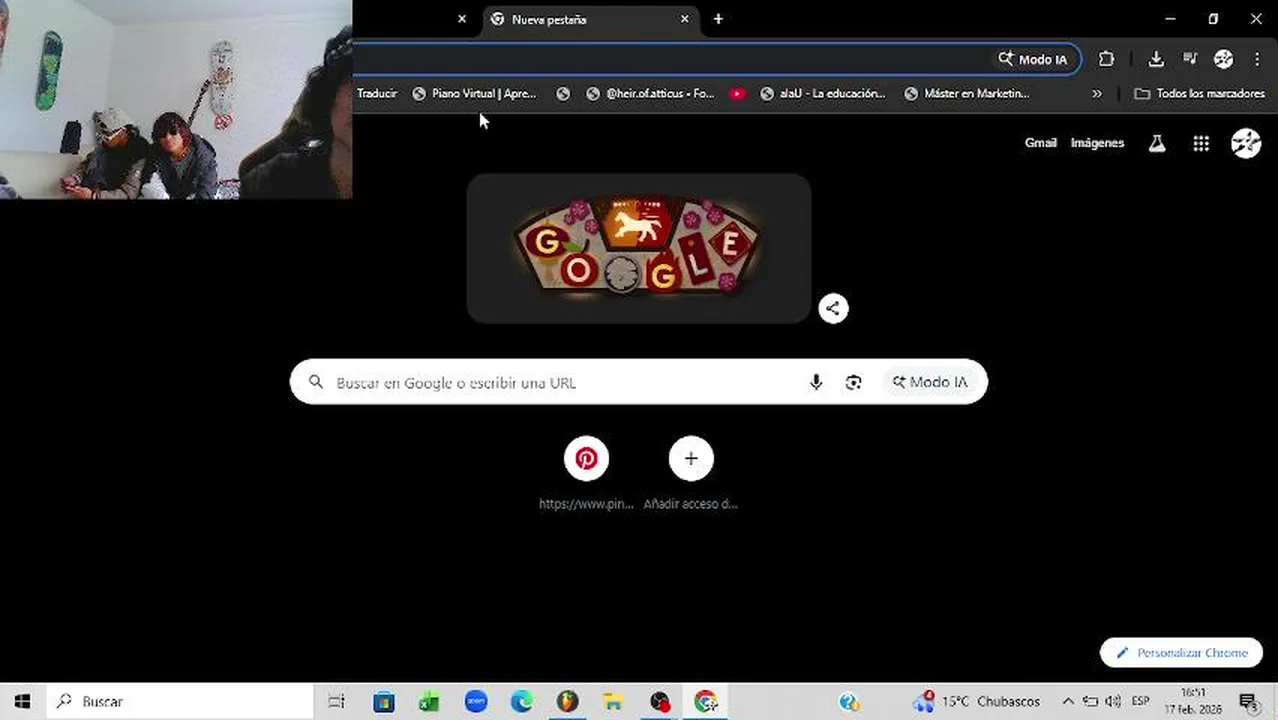Click the help question mark tray icon
Image resolution: width=1278 pixels, height=720 pixels.
click(850, 702)
